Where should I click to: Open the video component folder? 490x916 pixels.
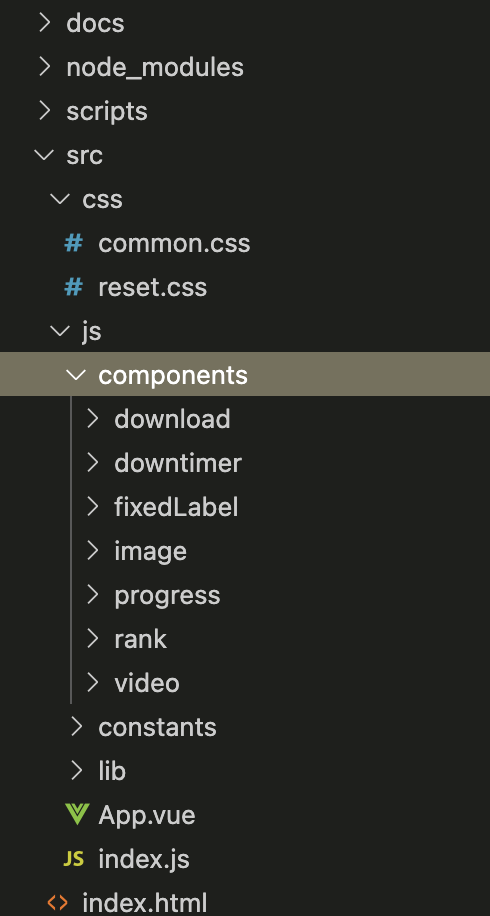[x=147, y=683]
